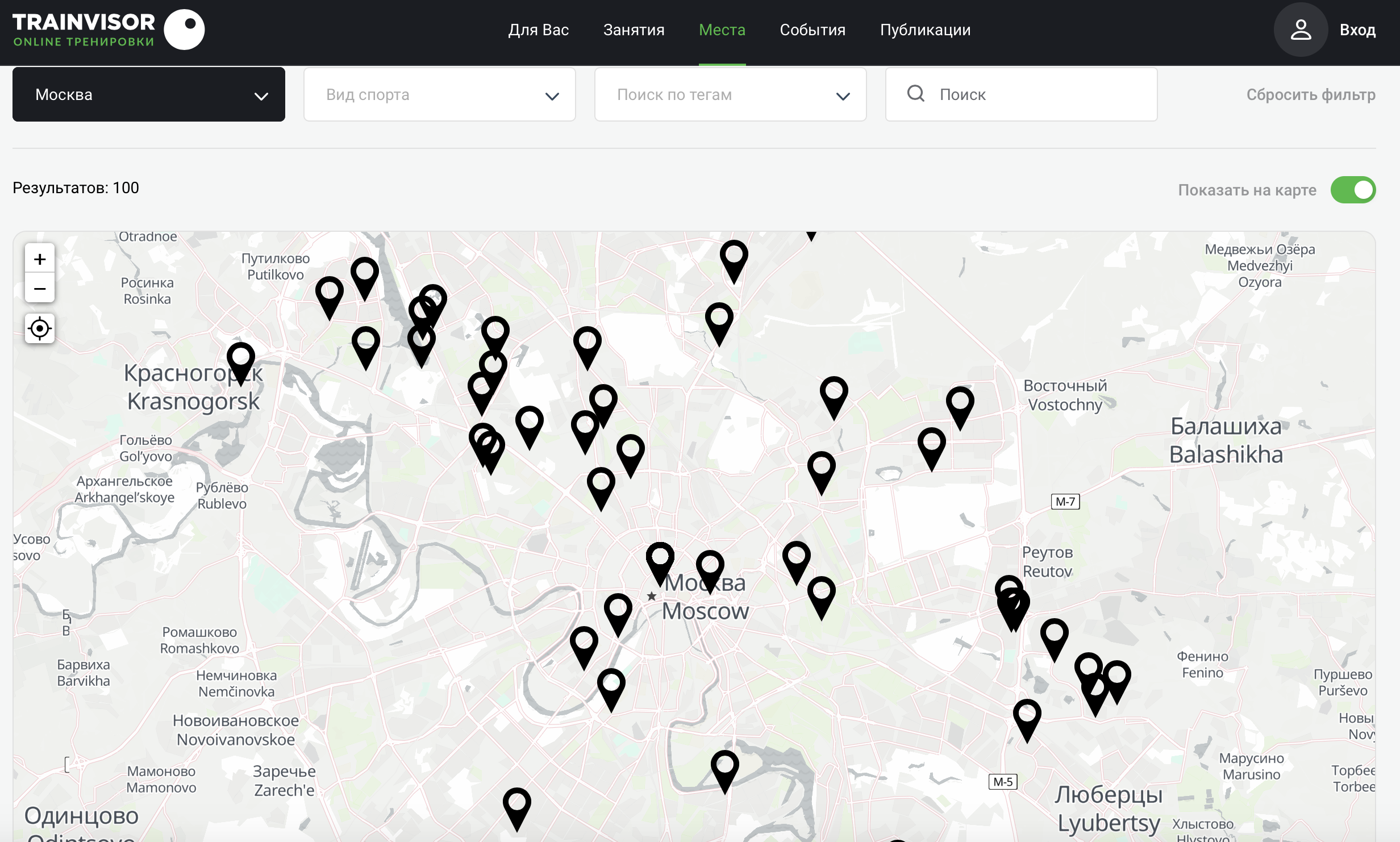Go to the "Занятия" menu item

point(634,30)
